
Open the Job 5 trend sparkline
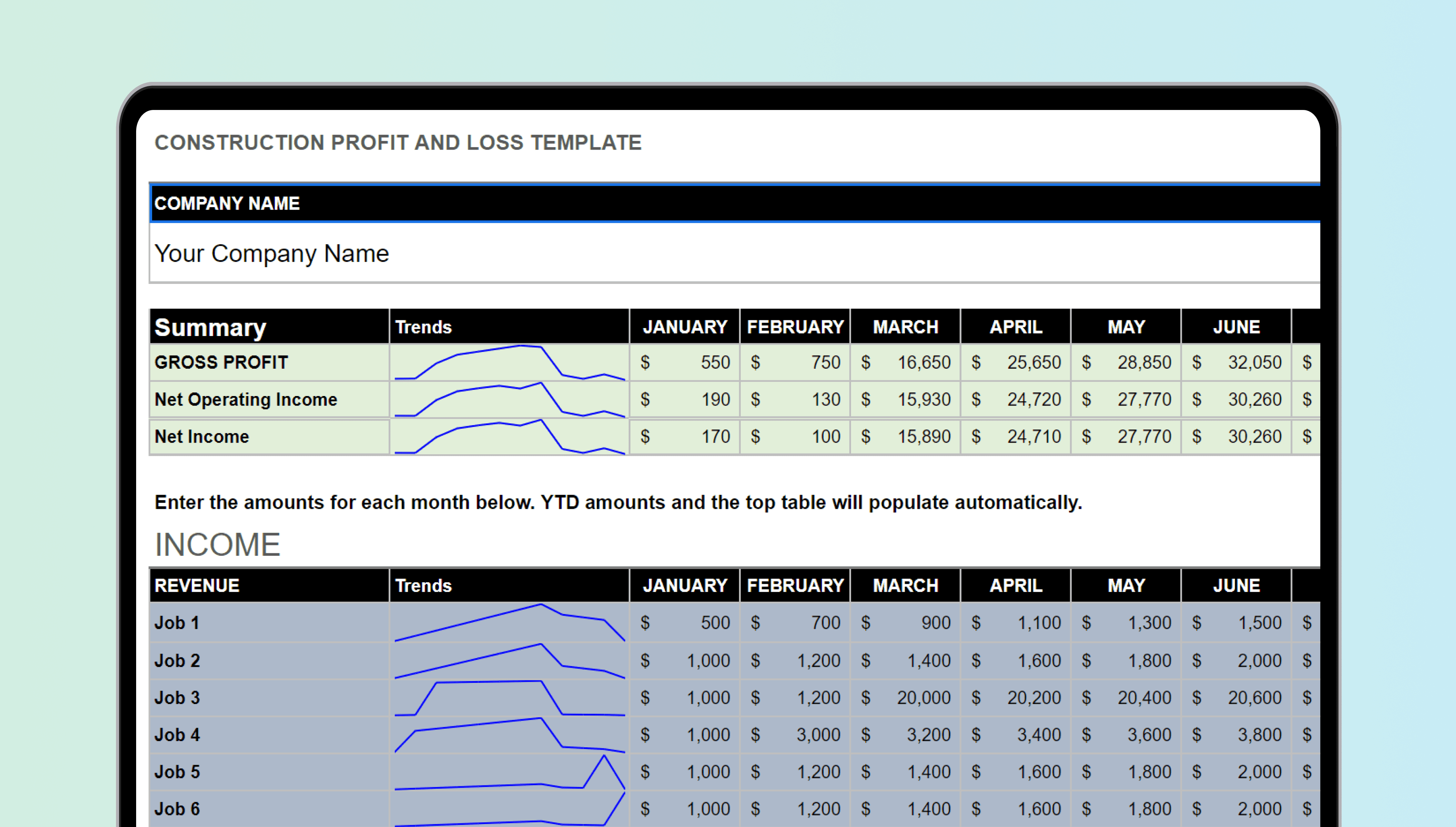pyautogui.click(x=509, y=772)
